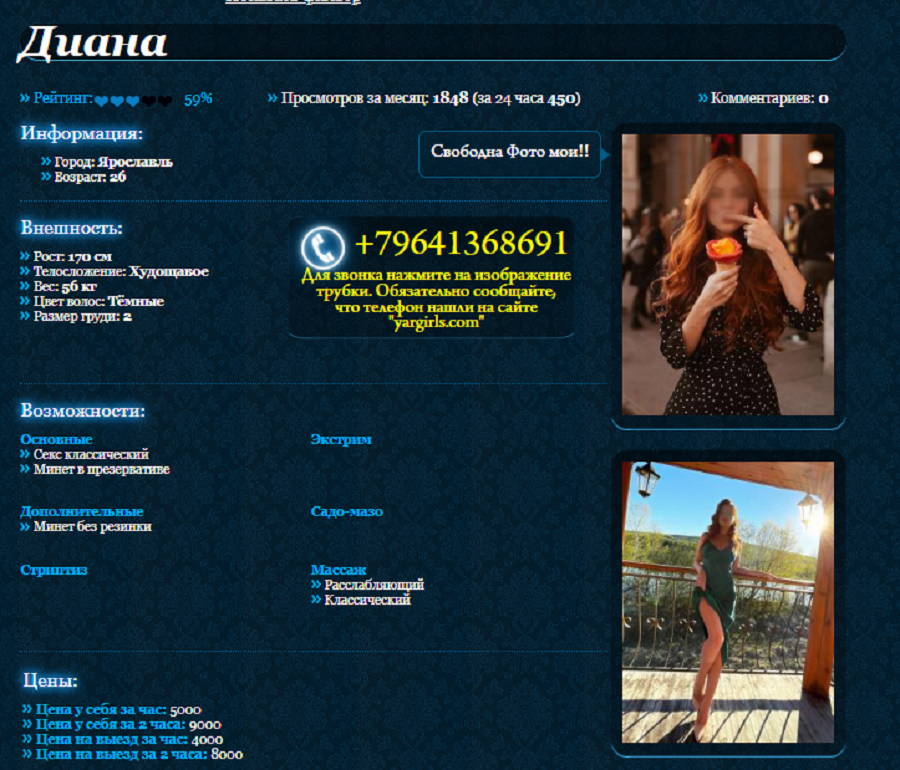This screenshot has height=770, width=900.
Task: Click the arrow icon before Просмотров за месяц
Action: (x=273, y=98)
